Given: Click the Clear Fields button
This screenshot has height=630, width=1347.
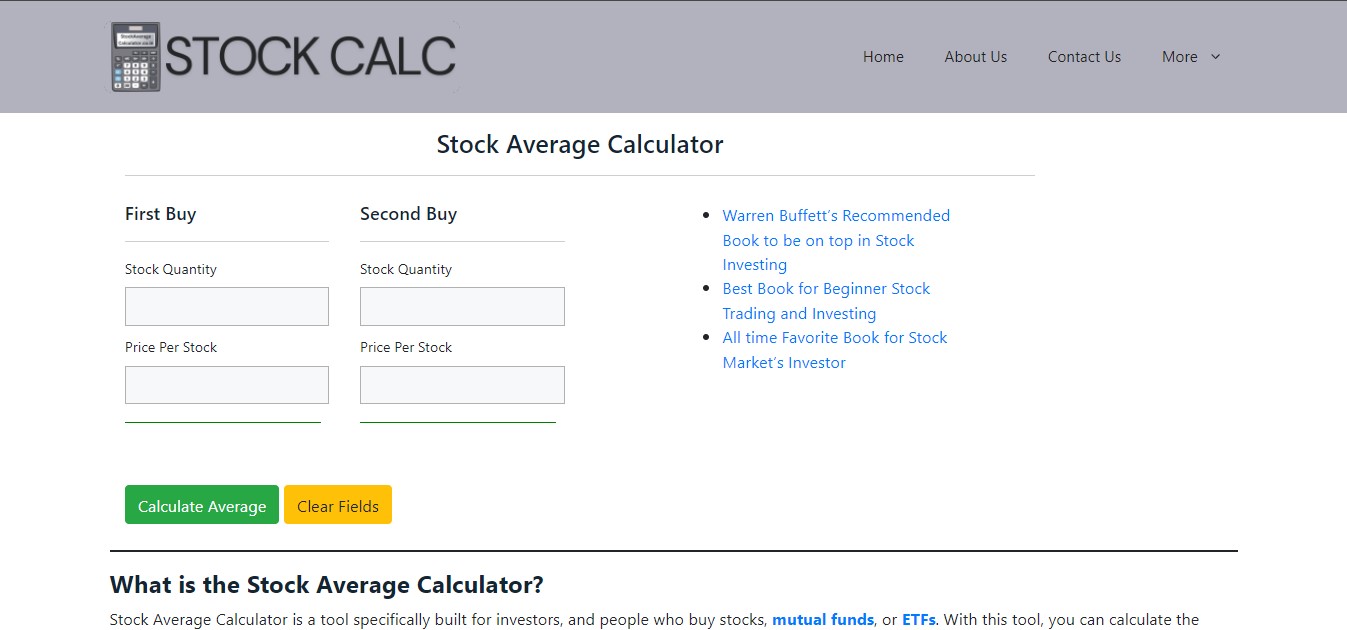Looking at the screenshot, I should [x=338, y=505].
